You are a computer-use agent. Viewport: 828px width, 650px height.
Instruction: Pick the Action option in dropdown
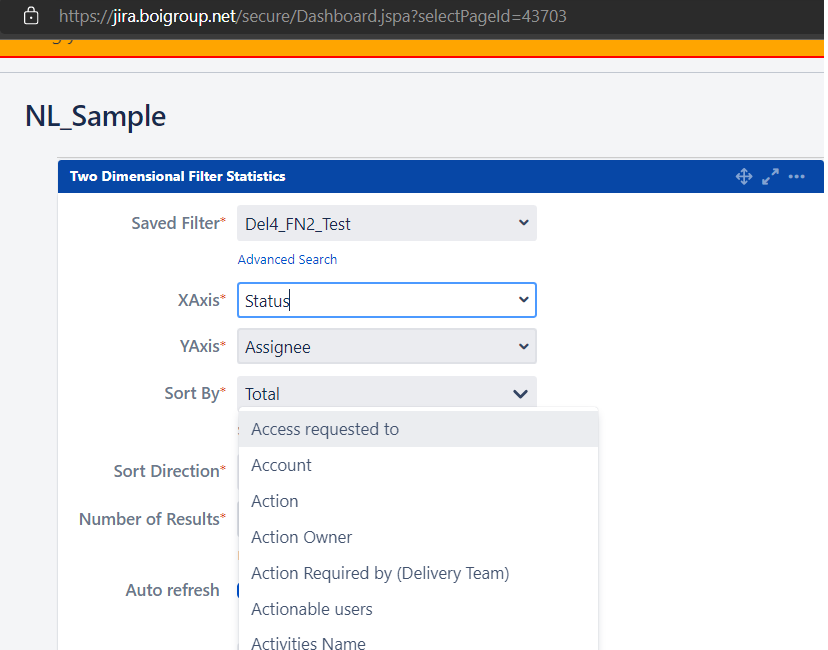[418, 501]
